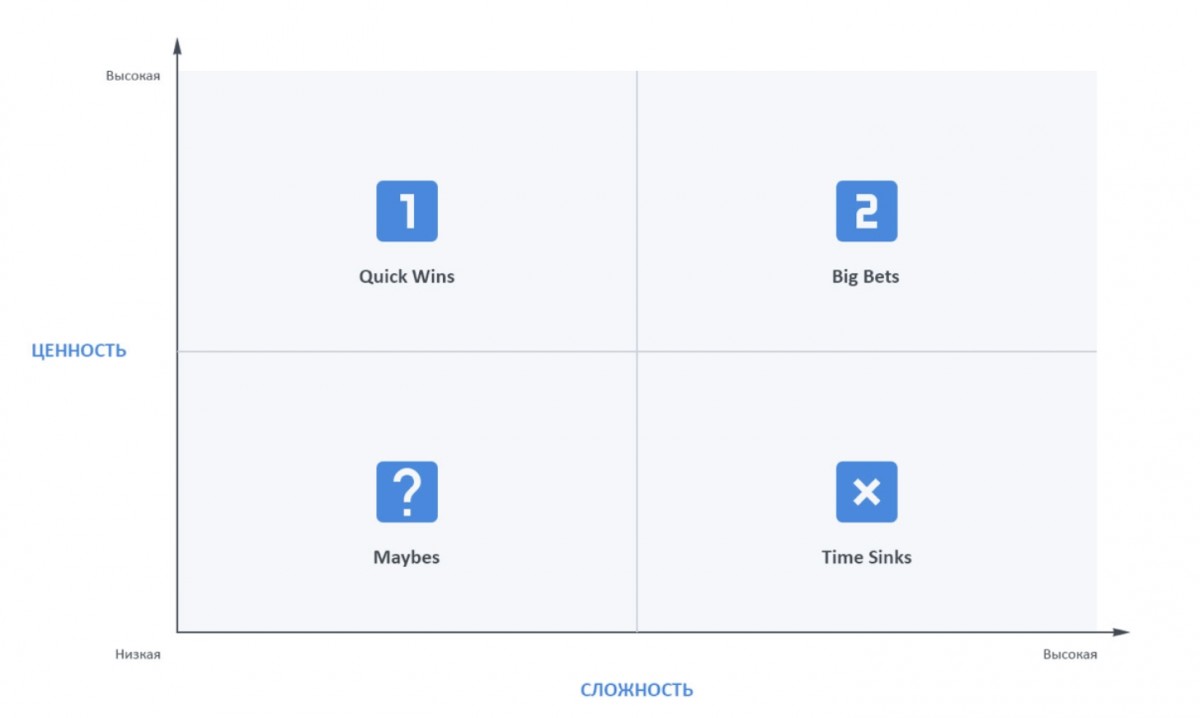Click the center intersection of quadrant dividers
Screen dimensions: 1200x718
point(637,351)
